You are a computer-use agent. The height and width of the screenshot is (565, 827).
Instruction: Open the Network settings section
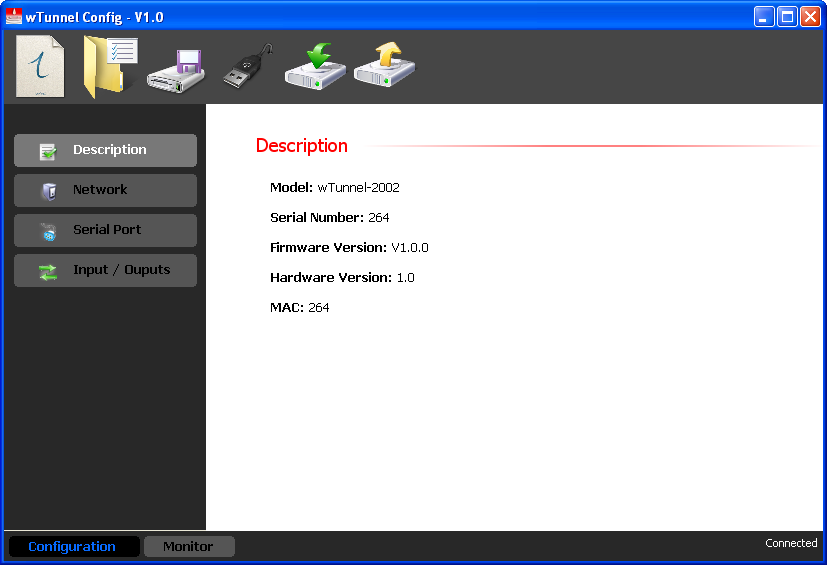pos(105,190)
